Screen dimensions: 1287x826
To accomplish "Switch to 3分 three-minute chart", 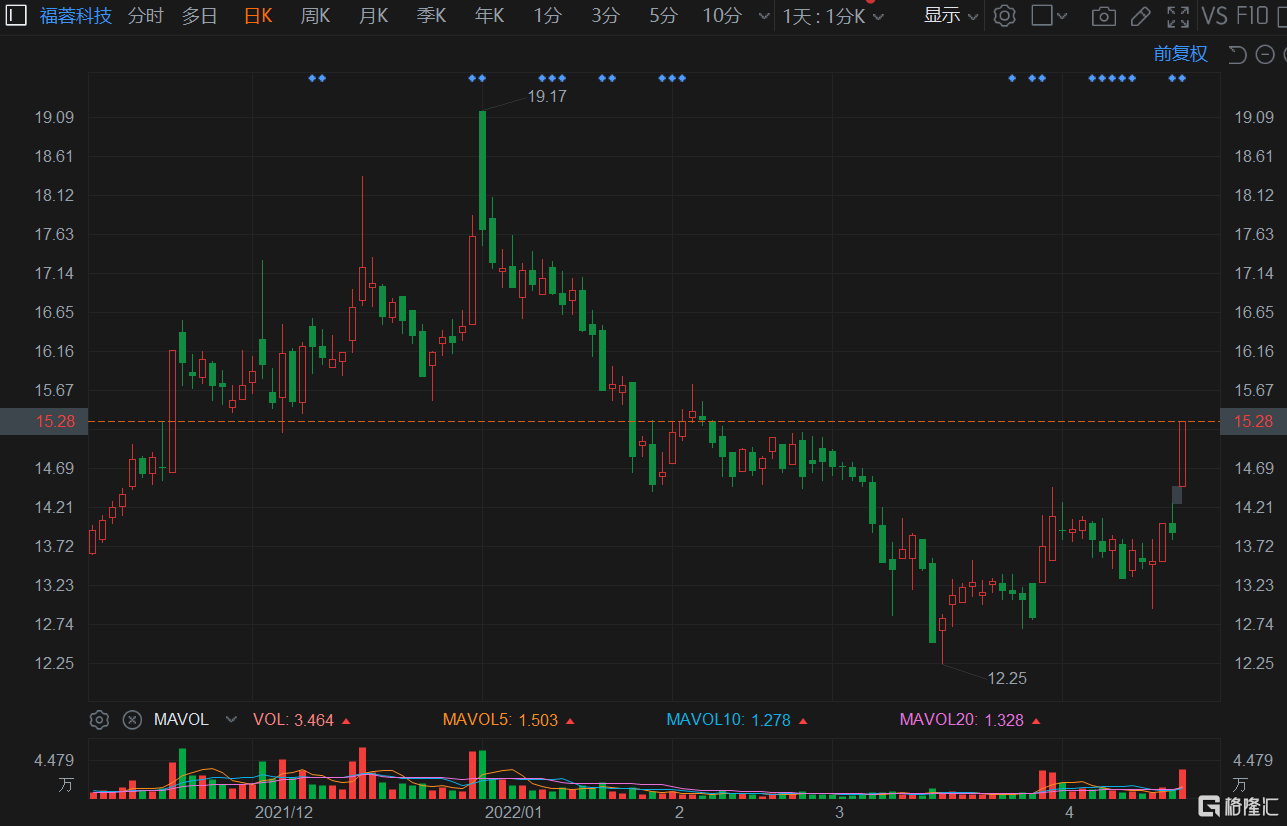I will pyautogui.click(x=605, y=16).
